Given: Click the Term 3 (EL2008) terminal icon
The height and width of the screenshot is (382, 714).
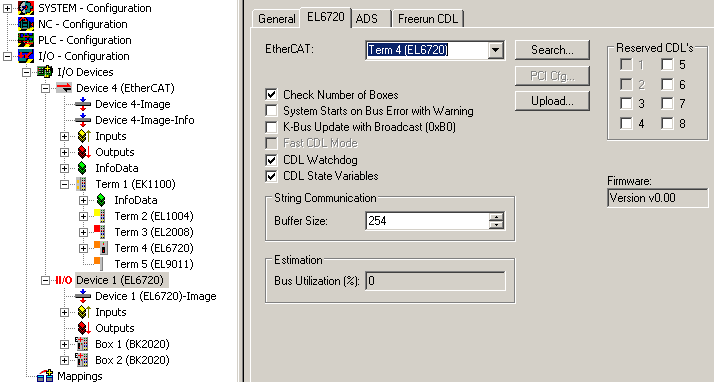Looking at the screenshot, I should [x=100, y=232].
